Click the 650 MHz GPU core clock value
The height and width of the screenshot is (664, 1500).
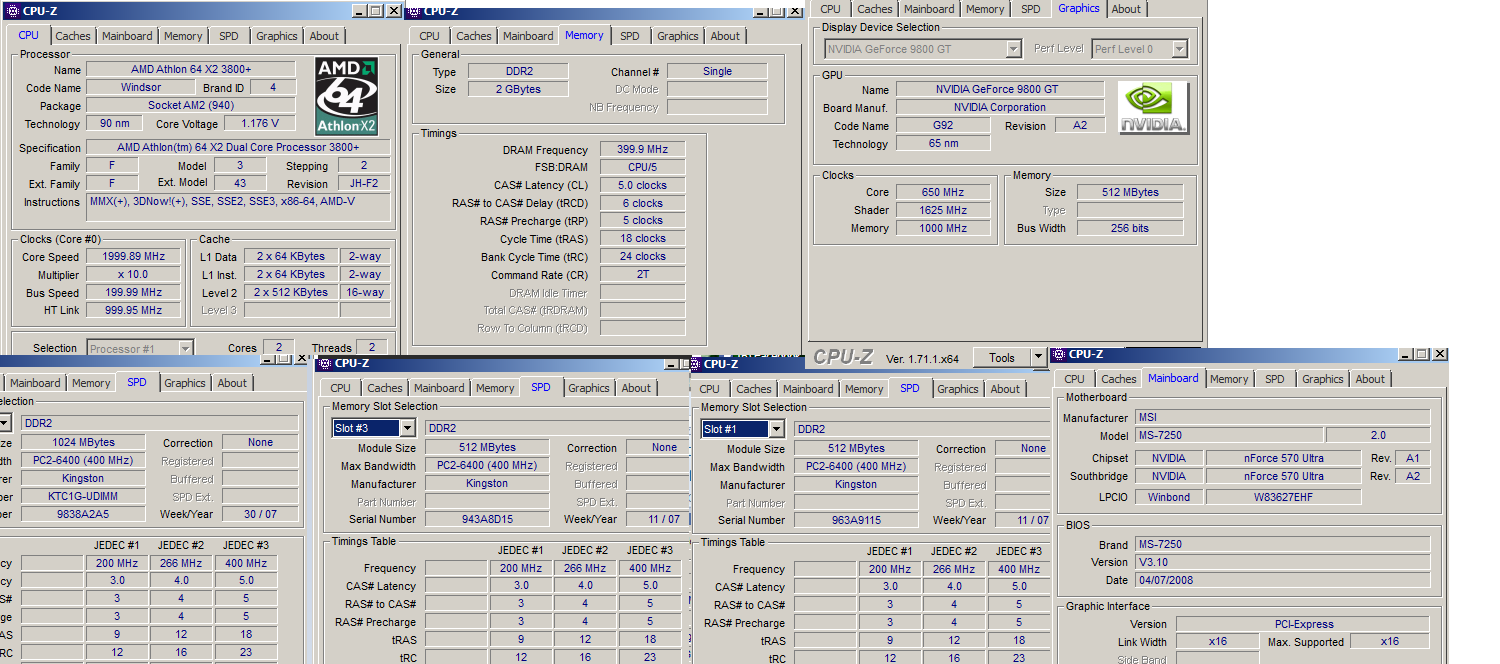943,193
